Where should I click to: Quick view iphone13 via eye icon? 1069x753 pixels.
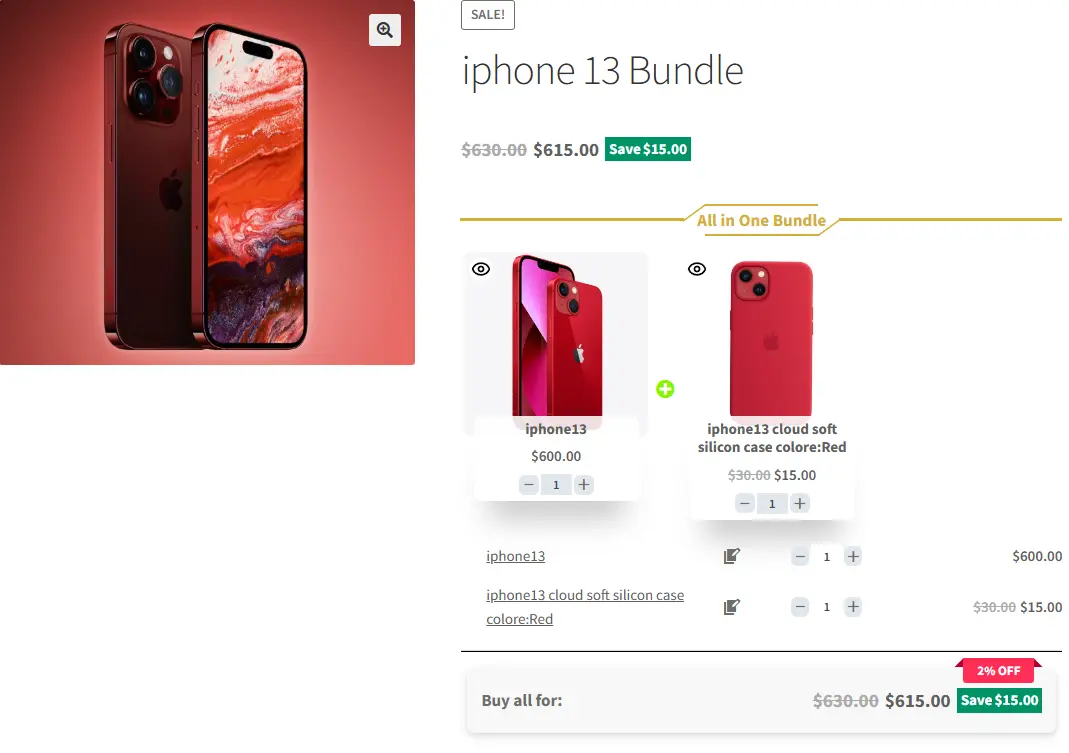click(x=481, y=269)
